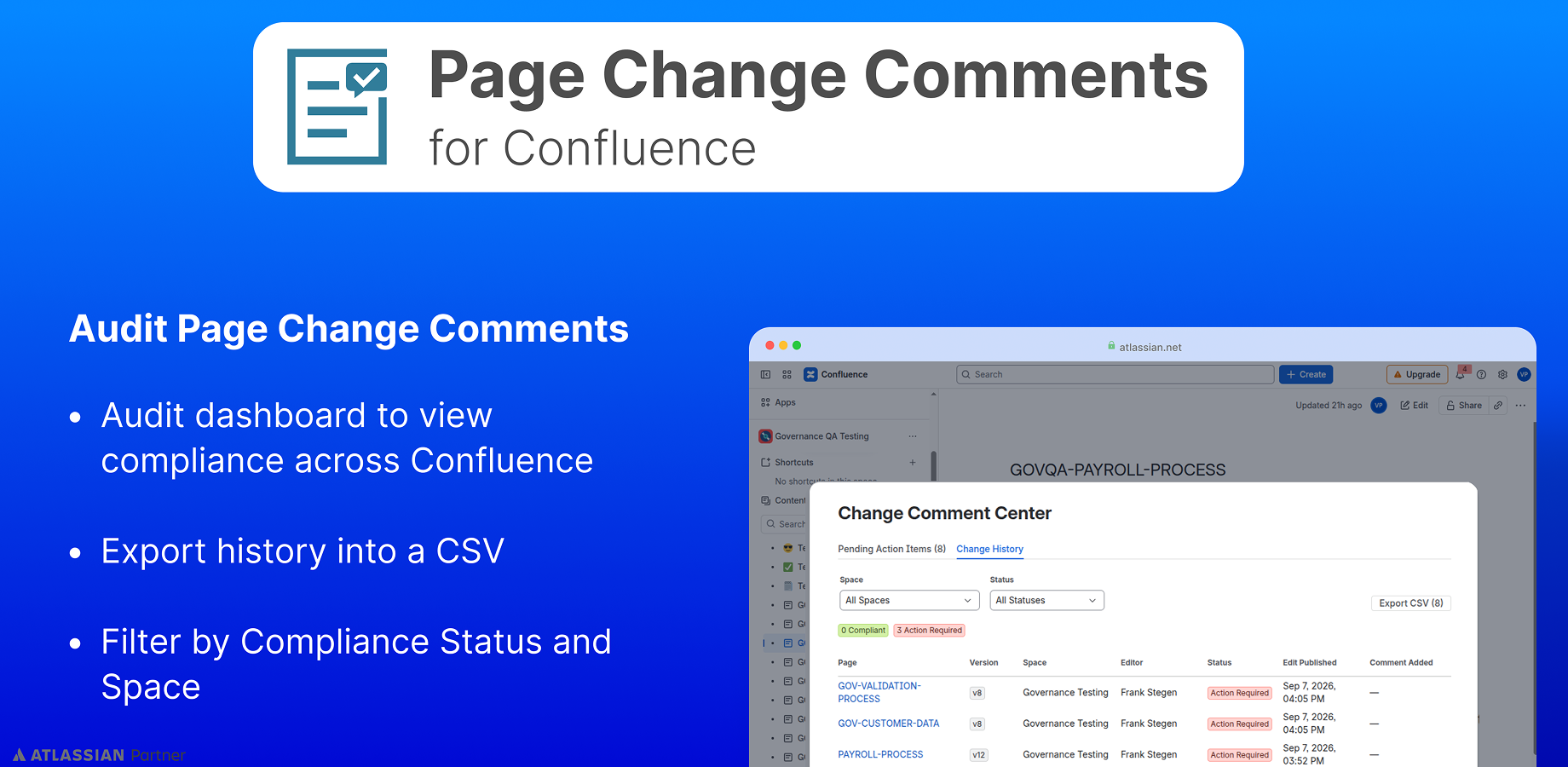The width and height of the screenshot is (1568, 767).
Task: Open the app switcher grid icon
Action: coord(787,374)
